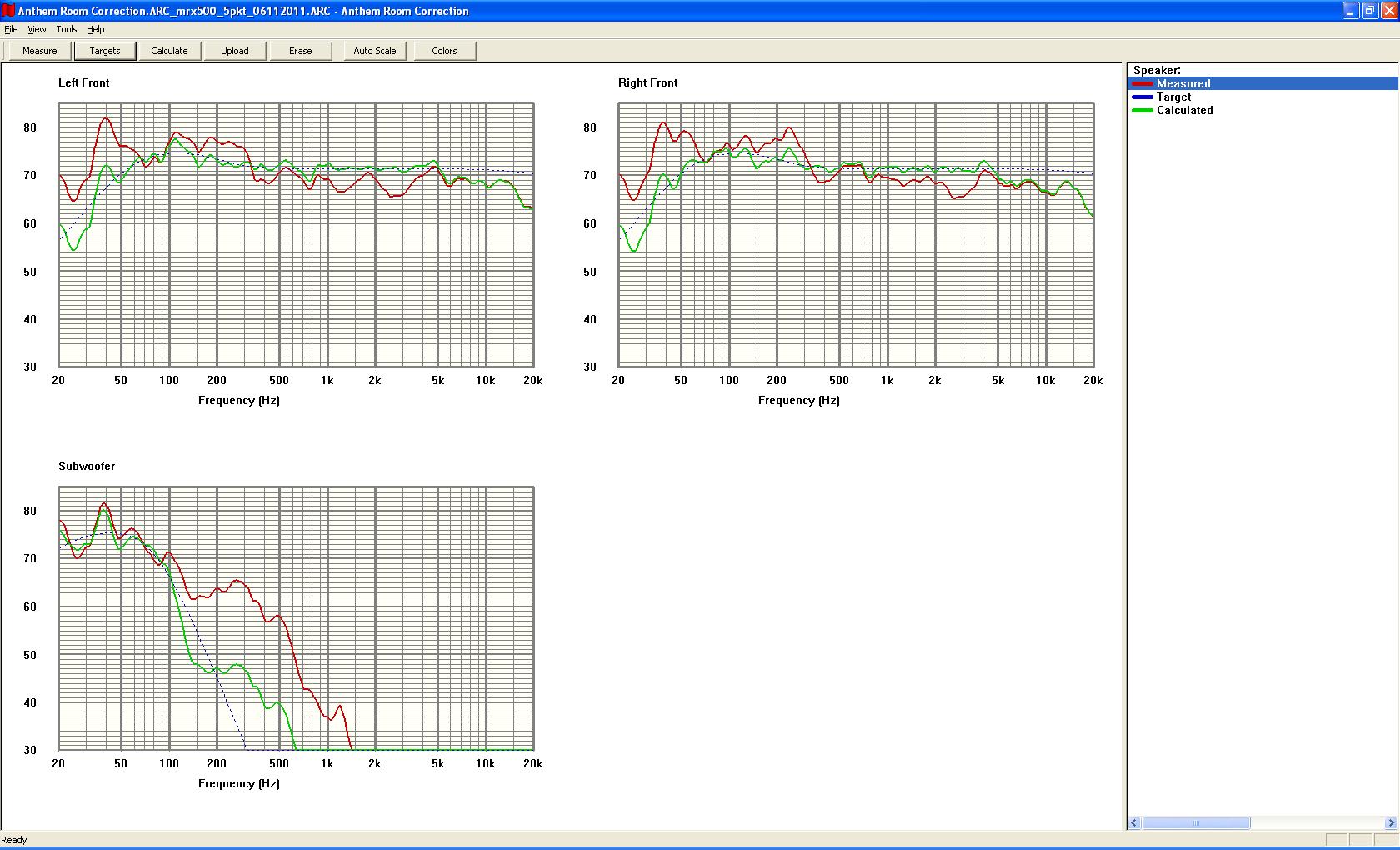Open the Colors settings button
1400x850 pixels.
click(444, 51)
